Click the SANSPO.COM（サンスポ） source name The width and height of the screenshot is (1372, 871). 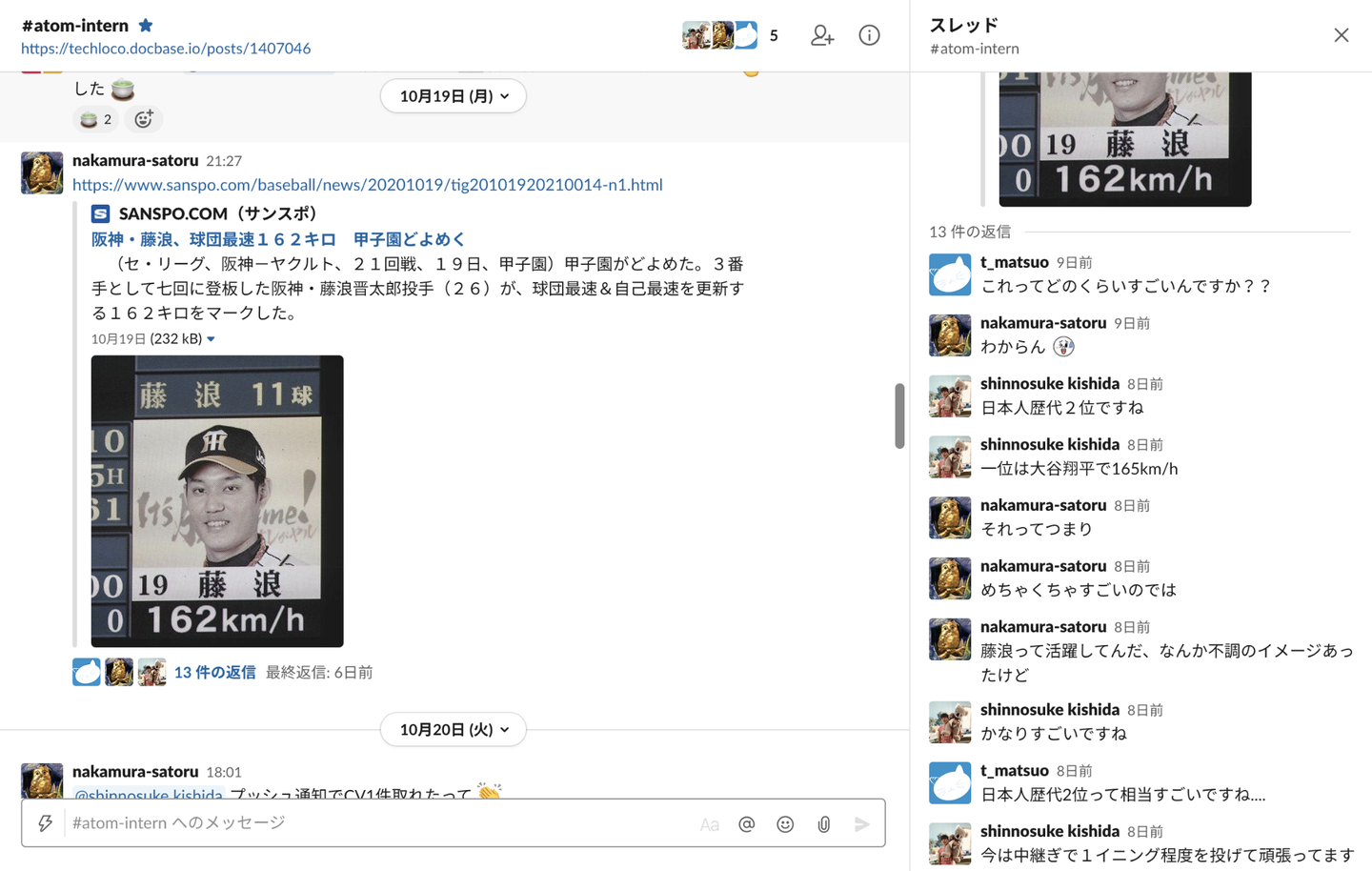[218, 214]
